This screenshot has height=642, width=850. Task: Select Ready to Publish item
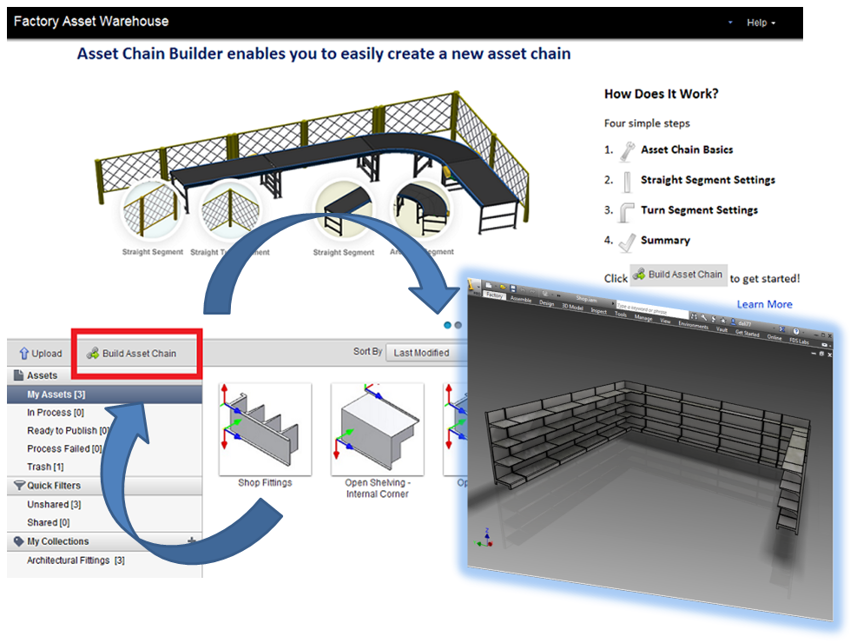(67, 431)
